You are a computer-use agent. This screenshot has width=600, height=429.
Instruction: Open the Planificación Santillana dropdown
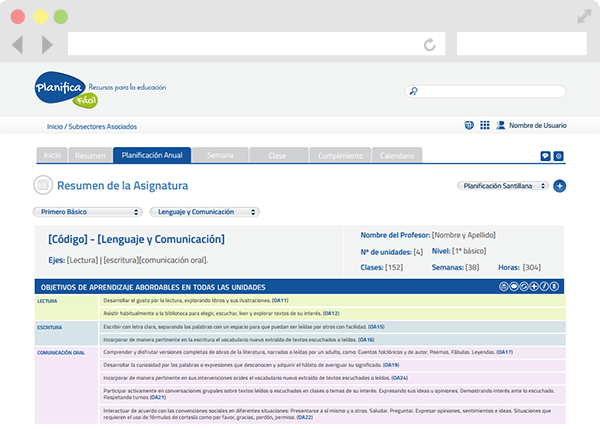point(502,186)
